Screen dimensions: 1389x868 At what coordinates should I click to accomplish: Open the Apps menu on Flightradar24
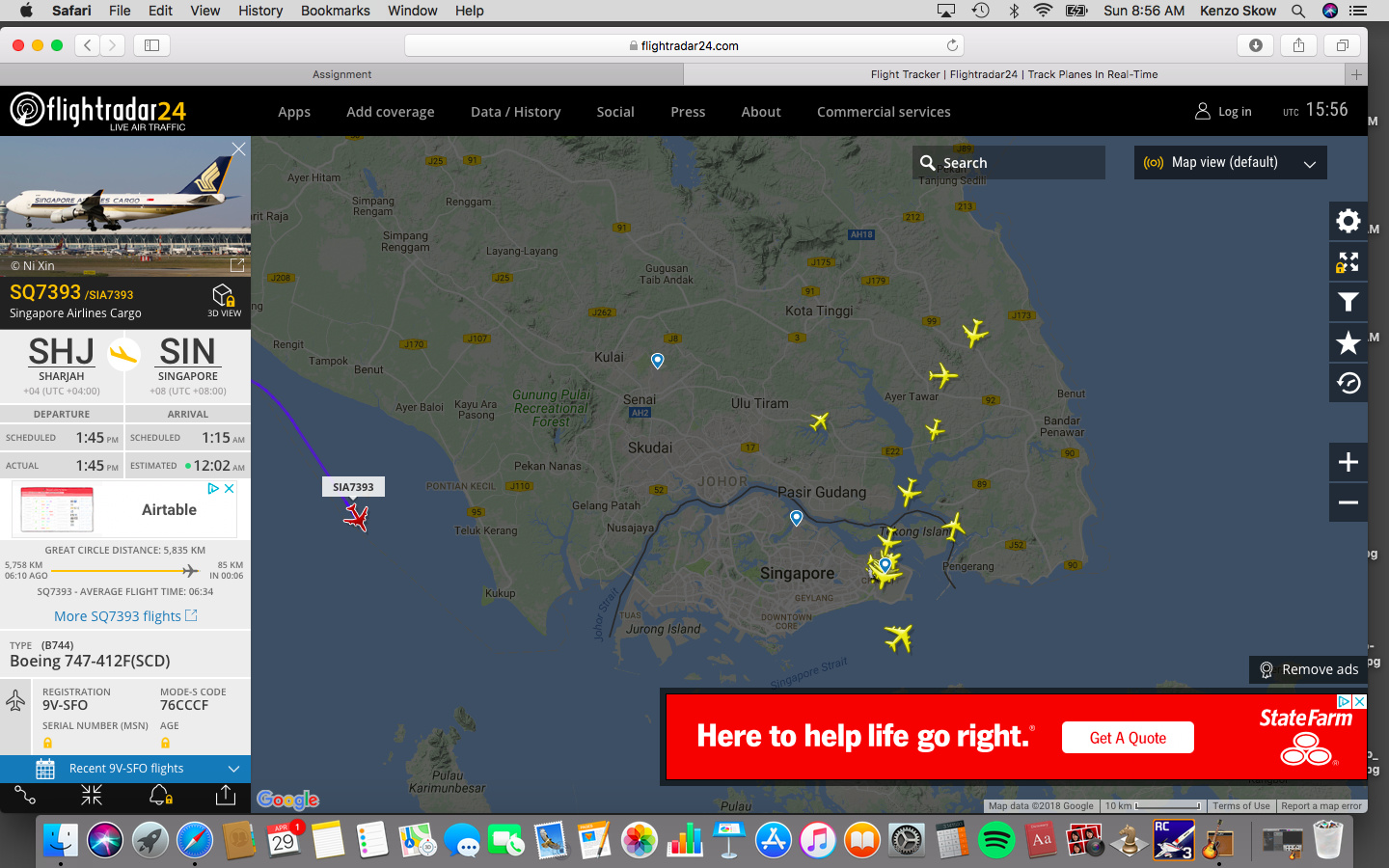294,112
